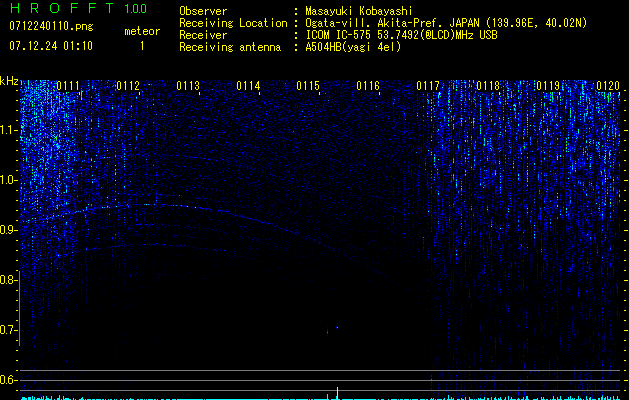Click the 0116 time marker

pyautogui.click(x=368, y=86)
